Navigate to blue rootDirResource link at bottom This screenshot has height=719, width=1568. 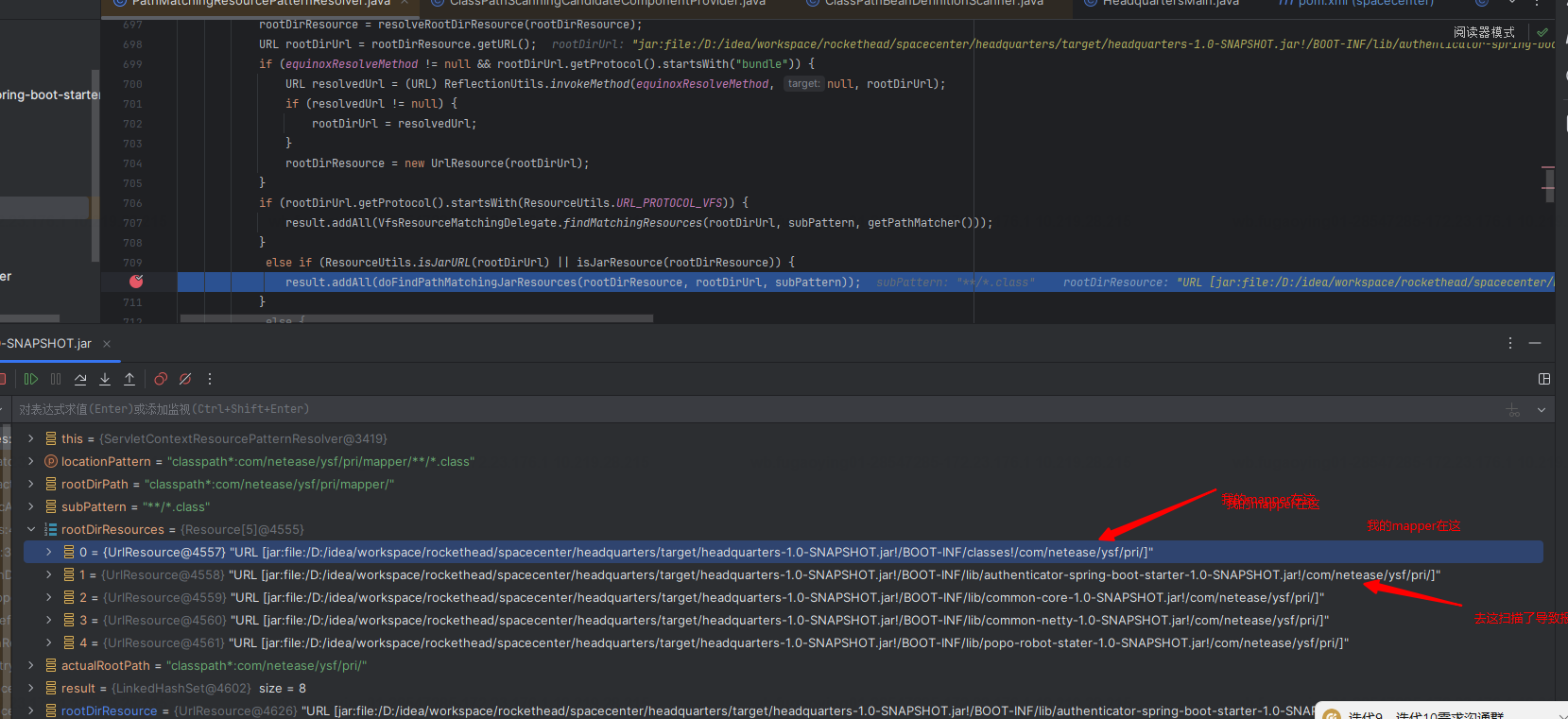109,710
